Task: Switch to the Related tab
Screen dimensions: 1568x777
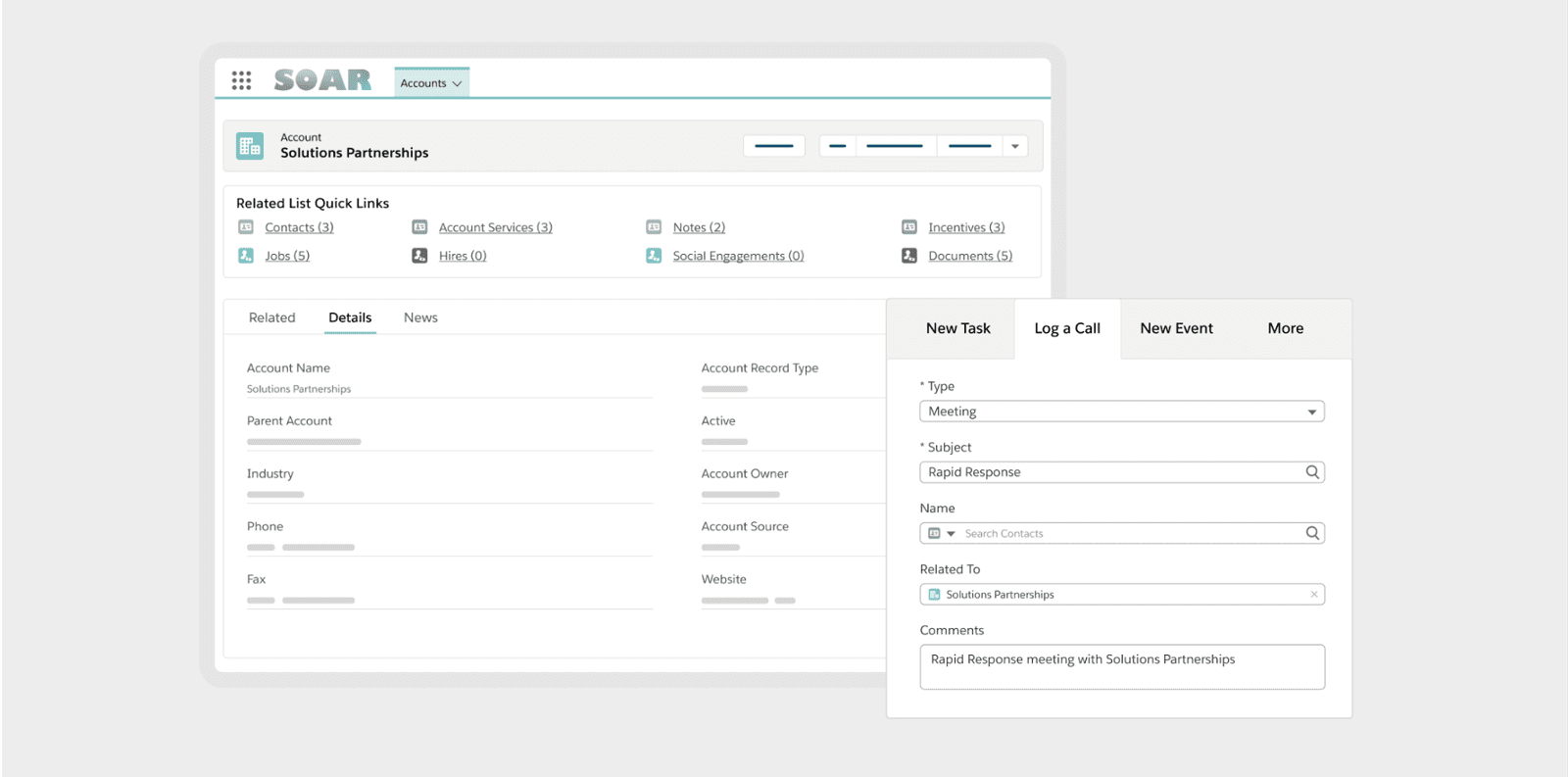Action: (x=271, y=317)
